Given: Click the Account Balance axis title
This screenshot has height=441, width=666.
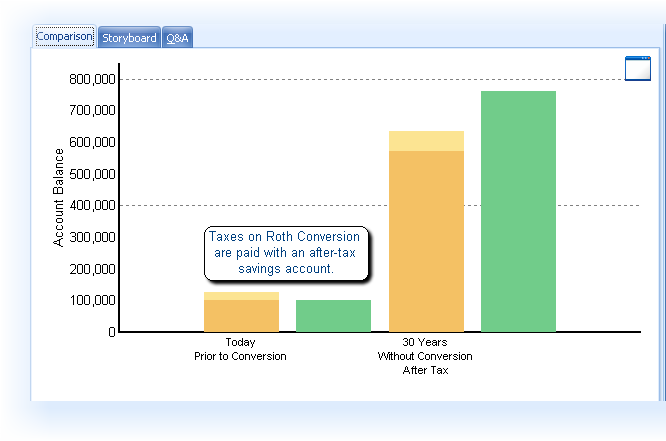Looking at the screenshot, I should pos(59,197).
